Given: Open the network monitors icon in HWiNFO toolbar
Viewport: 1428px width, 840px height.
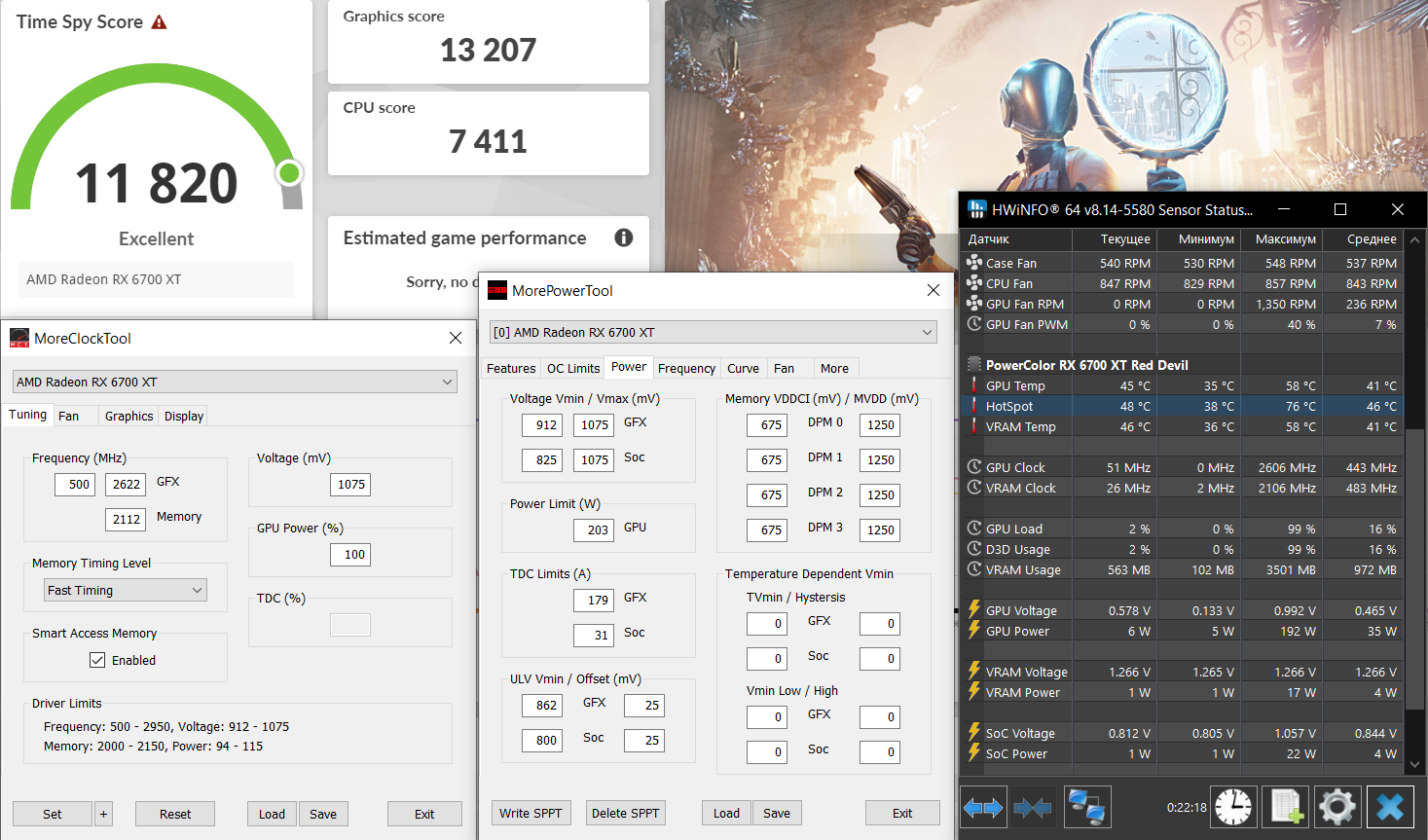Looking at the screenshot, I should pyautogui.click(x=1086, y=808).
